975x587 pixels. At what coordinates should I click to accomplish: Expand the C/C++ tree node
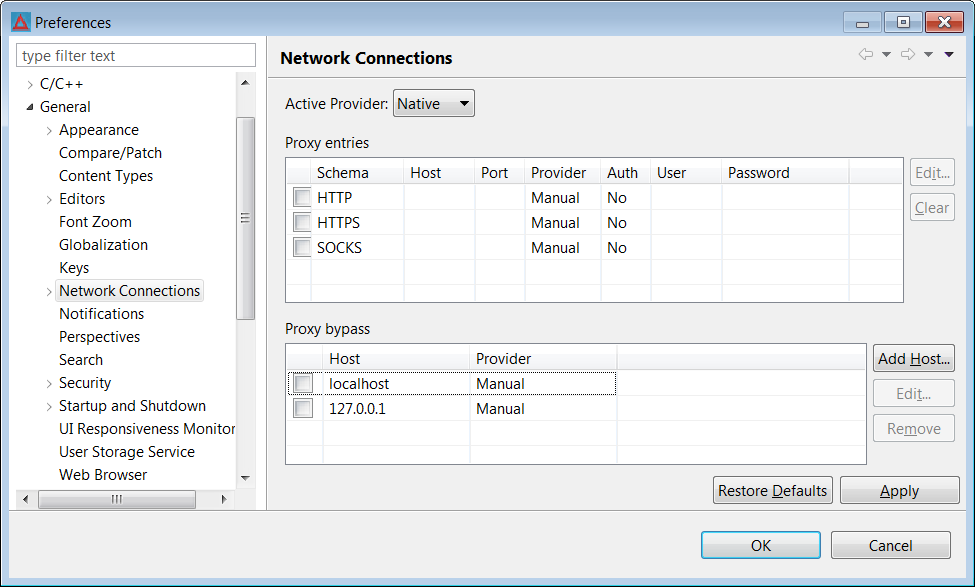pos(29,85)
